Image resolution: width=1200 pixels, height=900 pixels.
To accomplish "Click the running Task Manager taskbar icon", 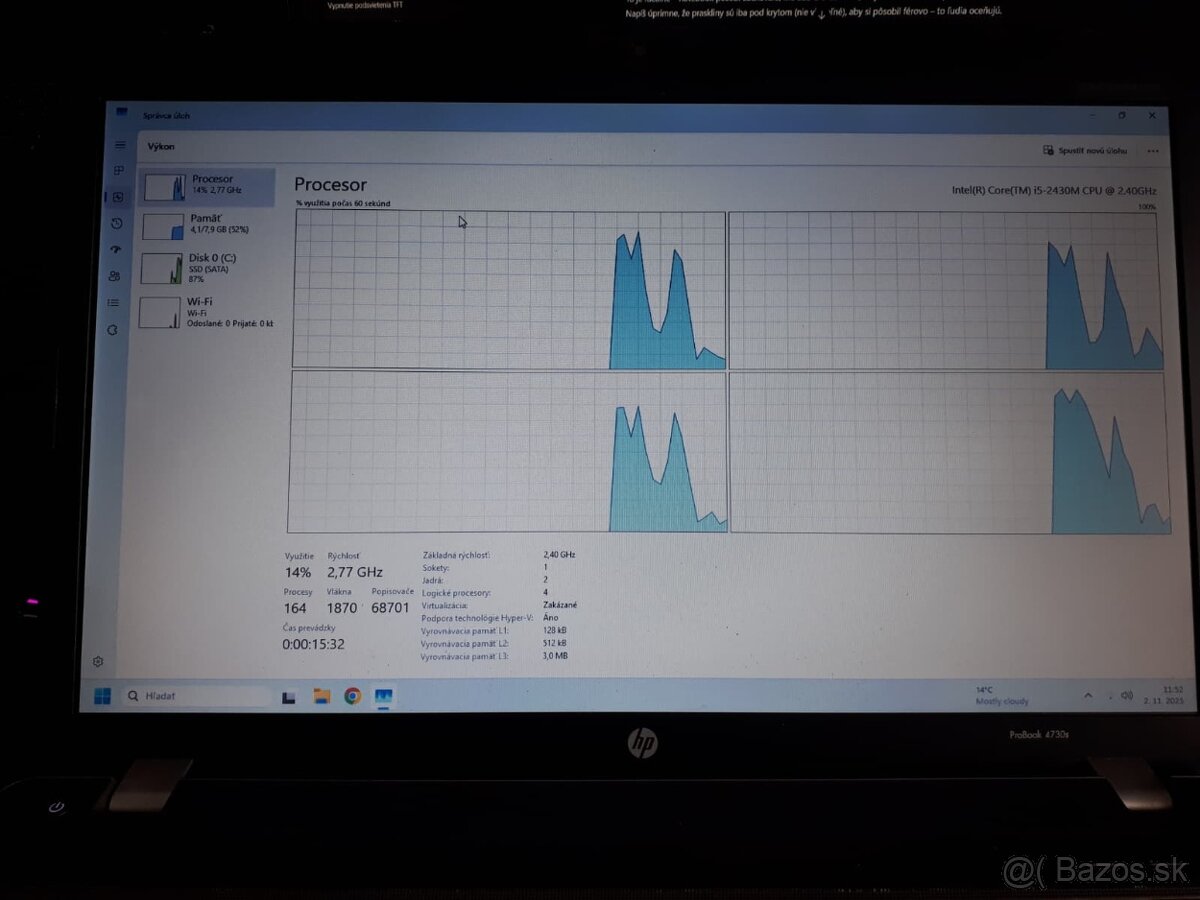I will [383, 695].
